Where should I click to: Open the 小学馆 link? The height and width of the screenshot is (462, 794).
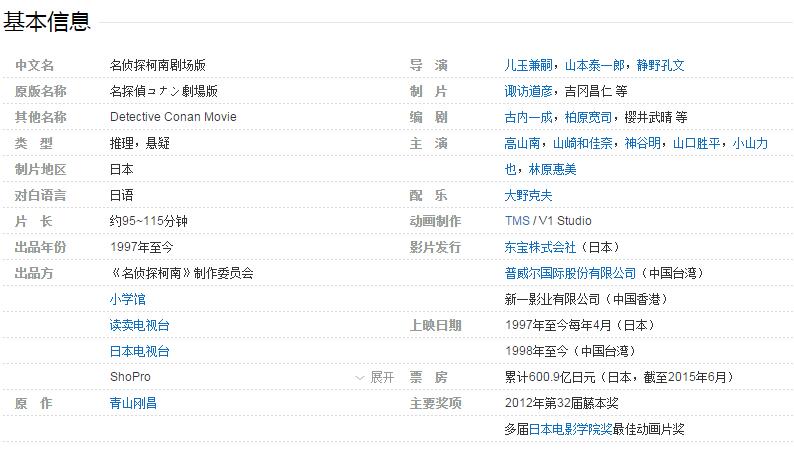coord(128,299)
